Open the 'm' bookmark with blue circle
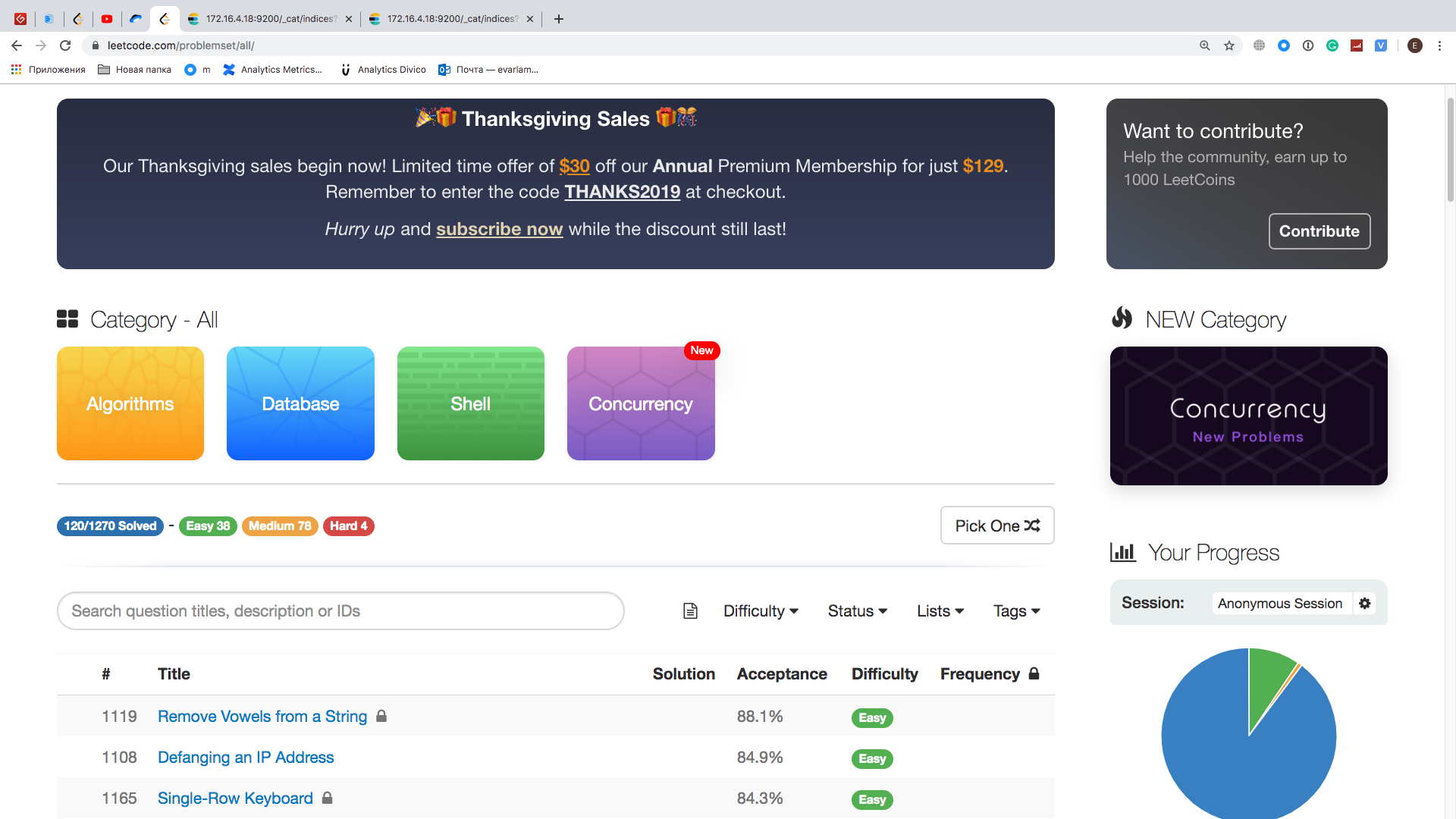The height and width of the screenshot is (819, 1456). (x=197, y=70)
